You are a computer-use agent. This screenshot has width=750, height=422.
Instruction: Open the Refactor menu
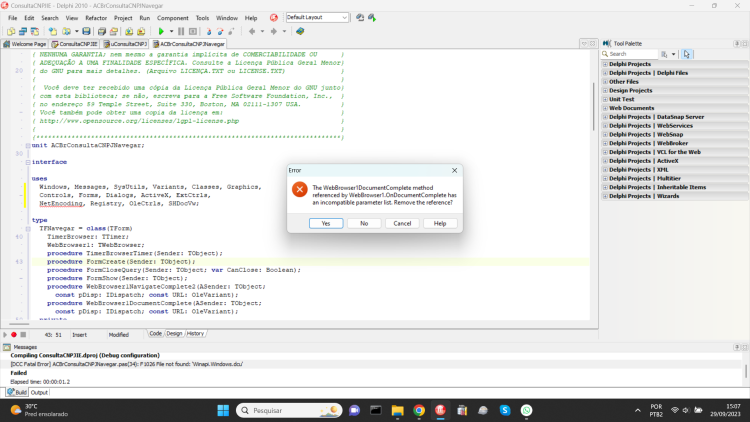pyautogui.click(x=96, y=18)
